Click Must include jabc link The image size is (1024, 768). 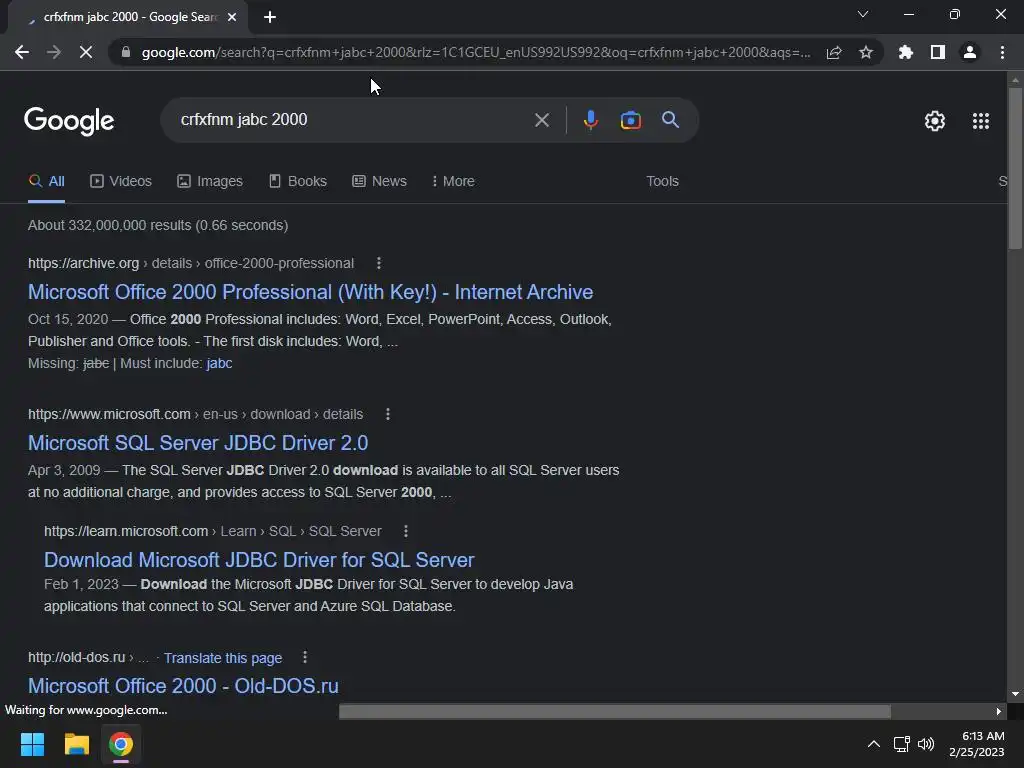[219, 363]
